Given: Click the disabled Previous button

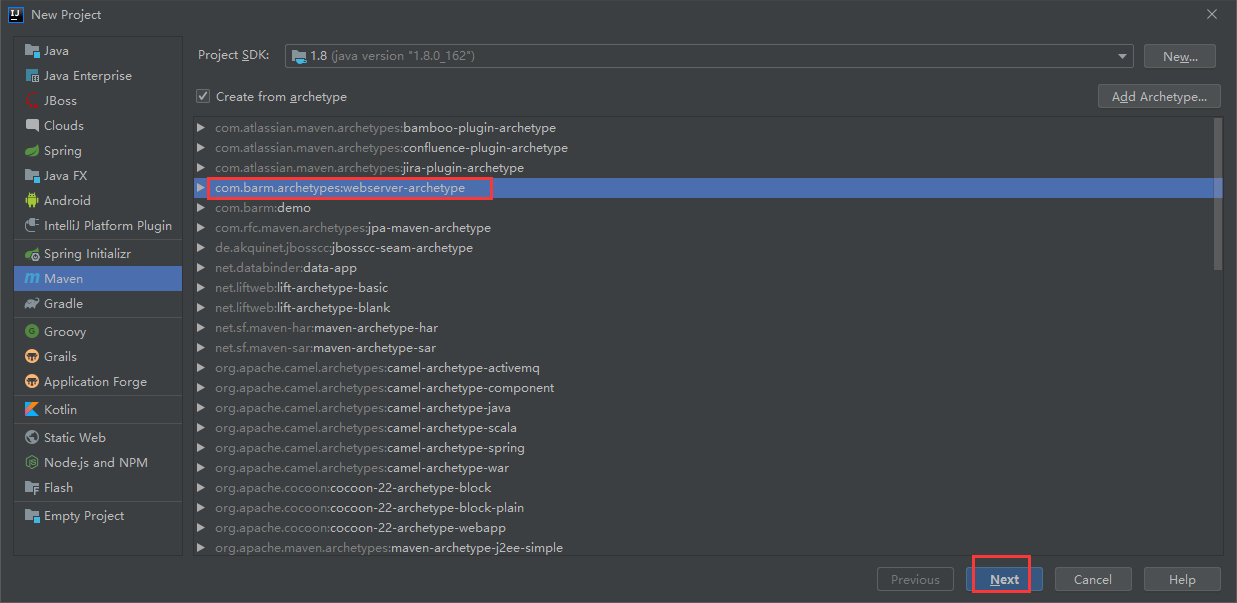Looking at the screenshot, I should coord(915,579).
